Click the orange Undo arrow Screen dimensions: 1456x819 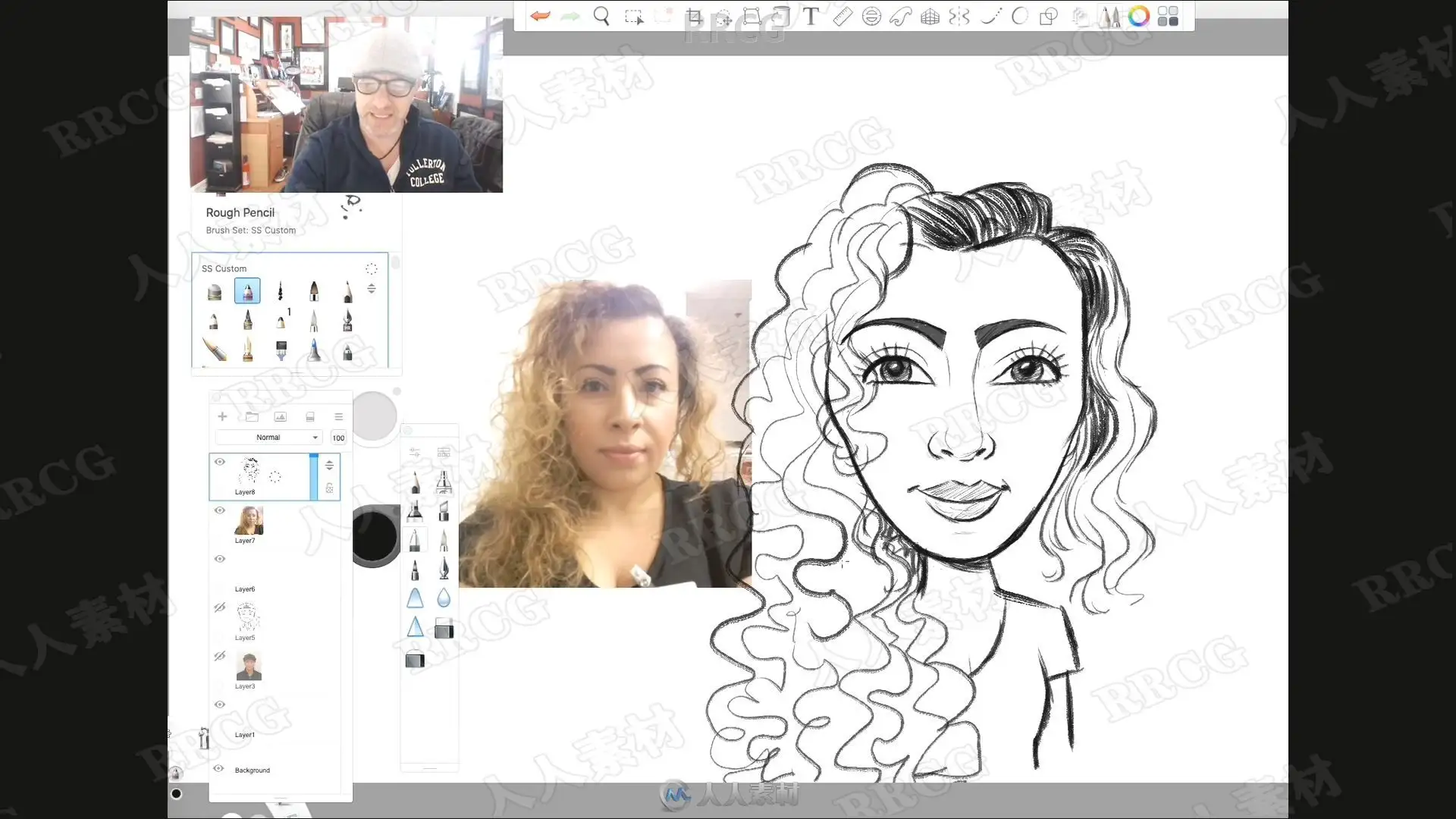pyautogui.click(x=540, y=16)
